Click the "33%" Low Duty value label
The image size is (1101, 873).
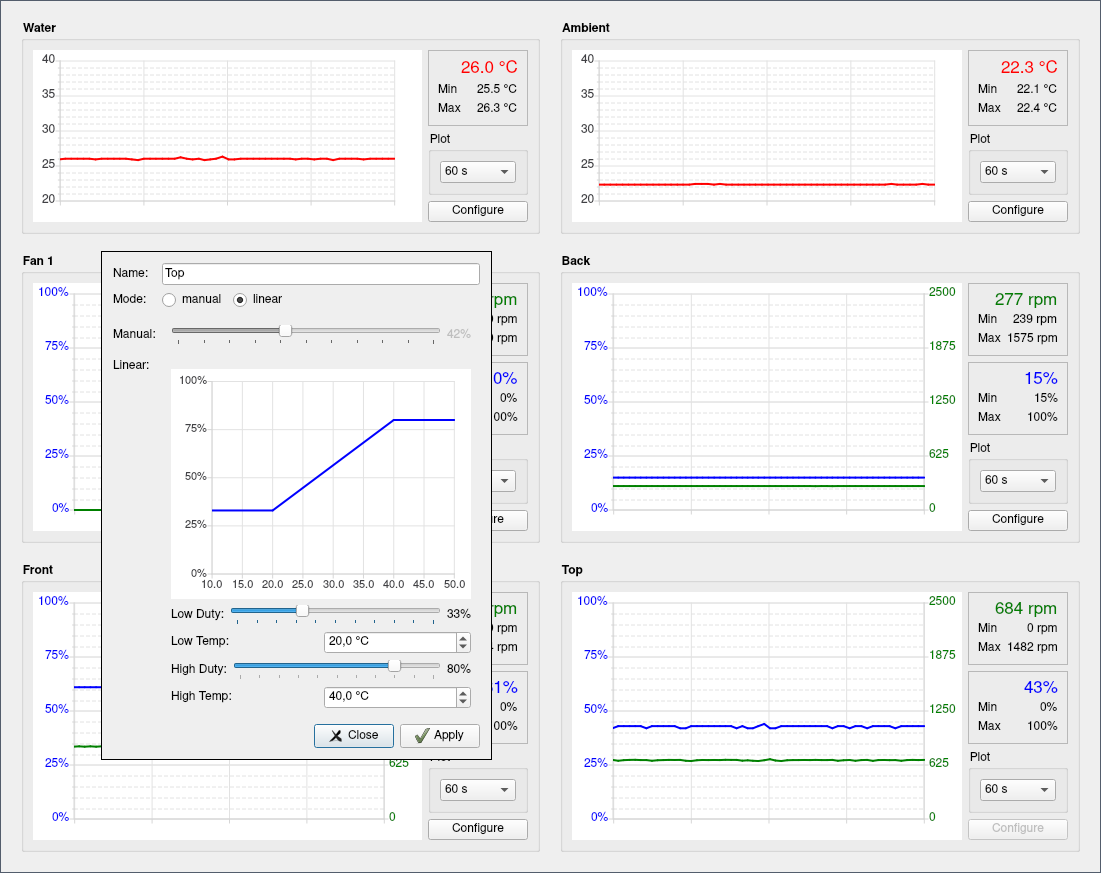[x=459, y=614]
